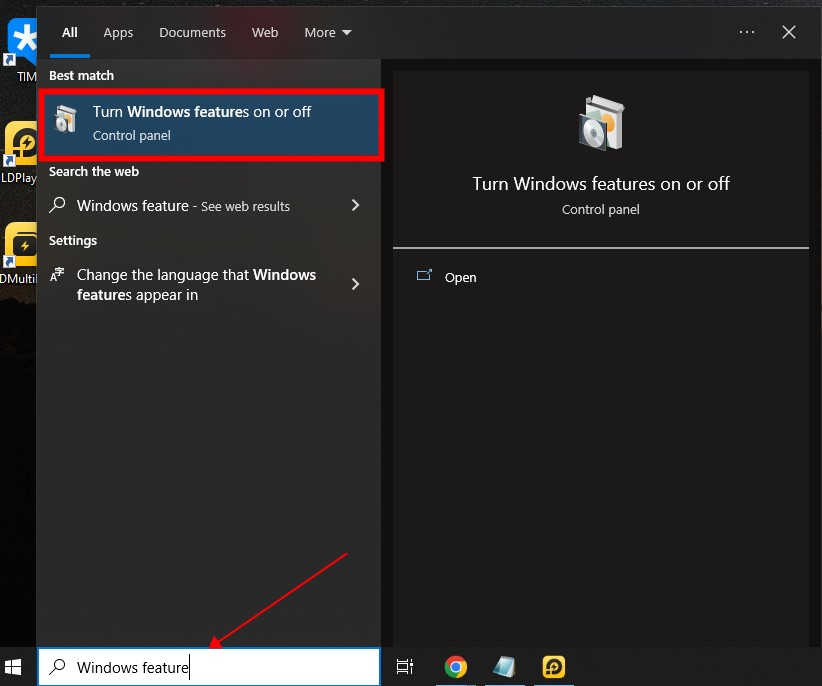
Task: Select the All search tab
Action: [70, 32]
